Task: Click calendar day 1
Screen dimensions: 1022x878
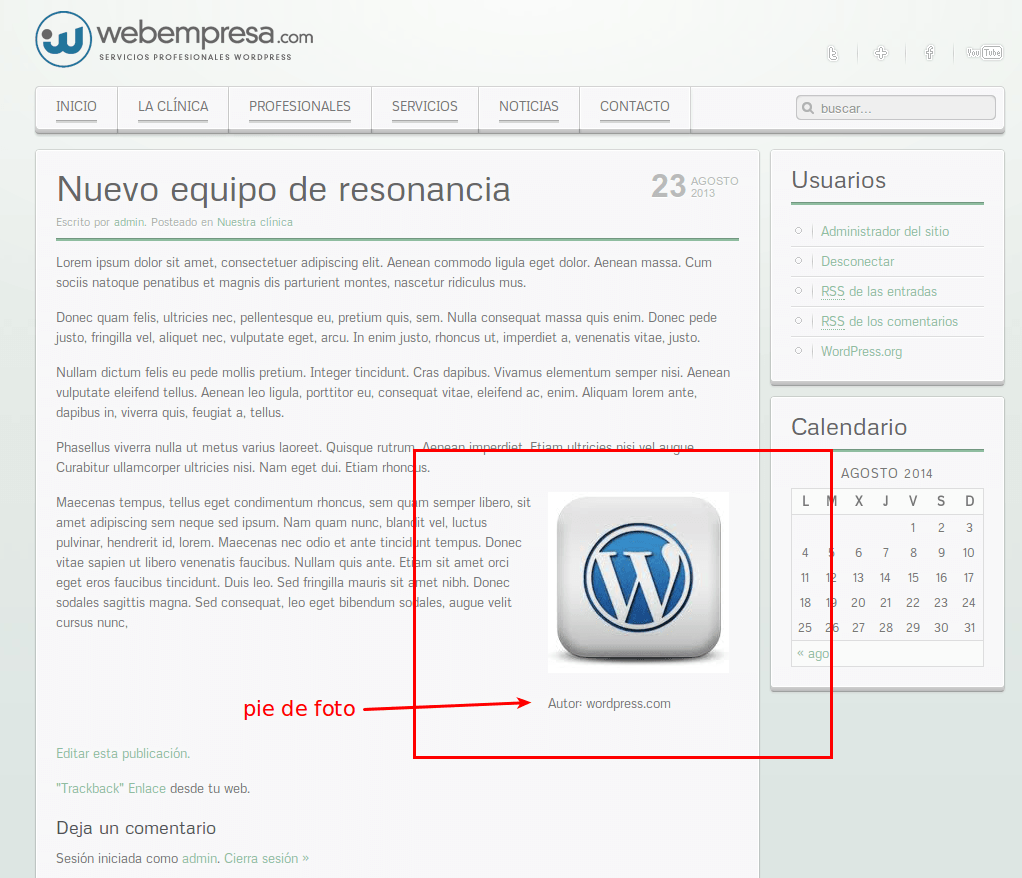Action: click(913, 527)
